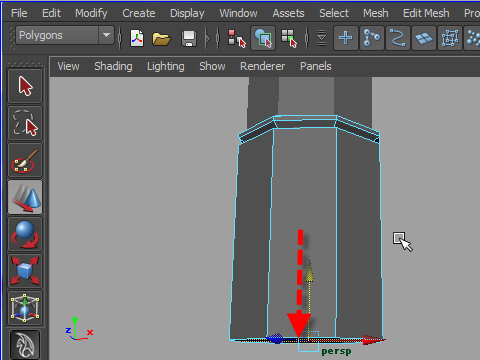Open the File menu
The width and height of the screenshot is (480, 360).
click(x=19, y=13)
